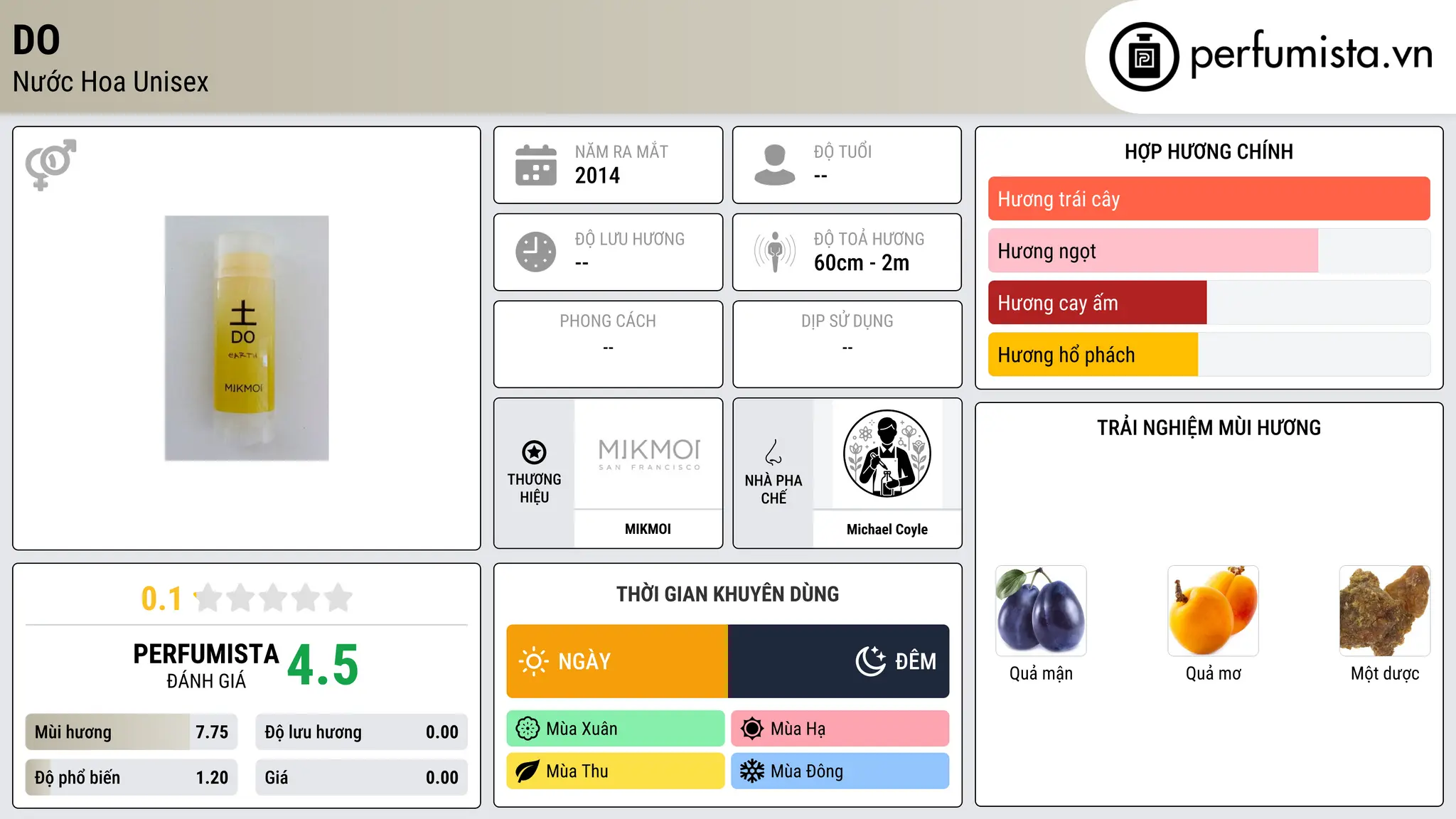Image resolution: width=1456 pixels, height=819 pixels.
Task: Choose the Mùa Hạ season label
Action: point(840,729)
